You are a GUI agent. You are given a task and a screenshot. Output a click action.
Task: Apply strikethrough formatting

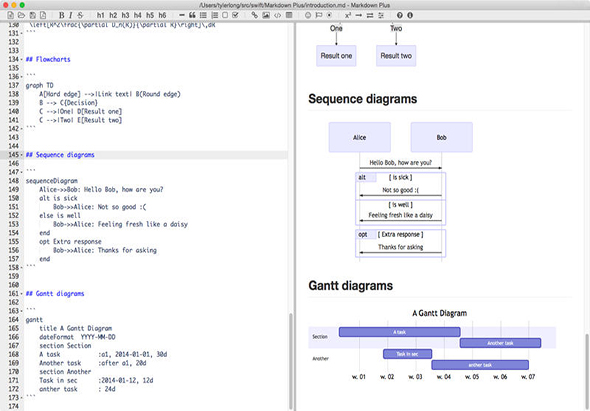pyautogui.click(x=80, y=15)
